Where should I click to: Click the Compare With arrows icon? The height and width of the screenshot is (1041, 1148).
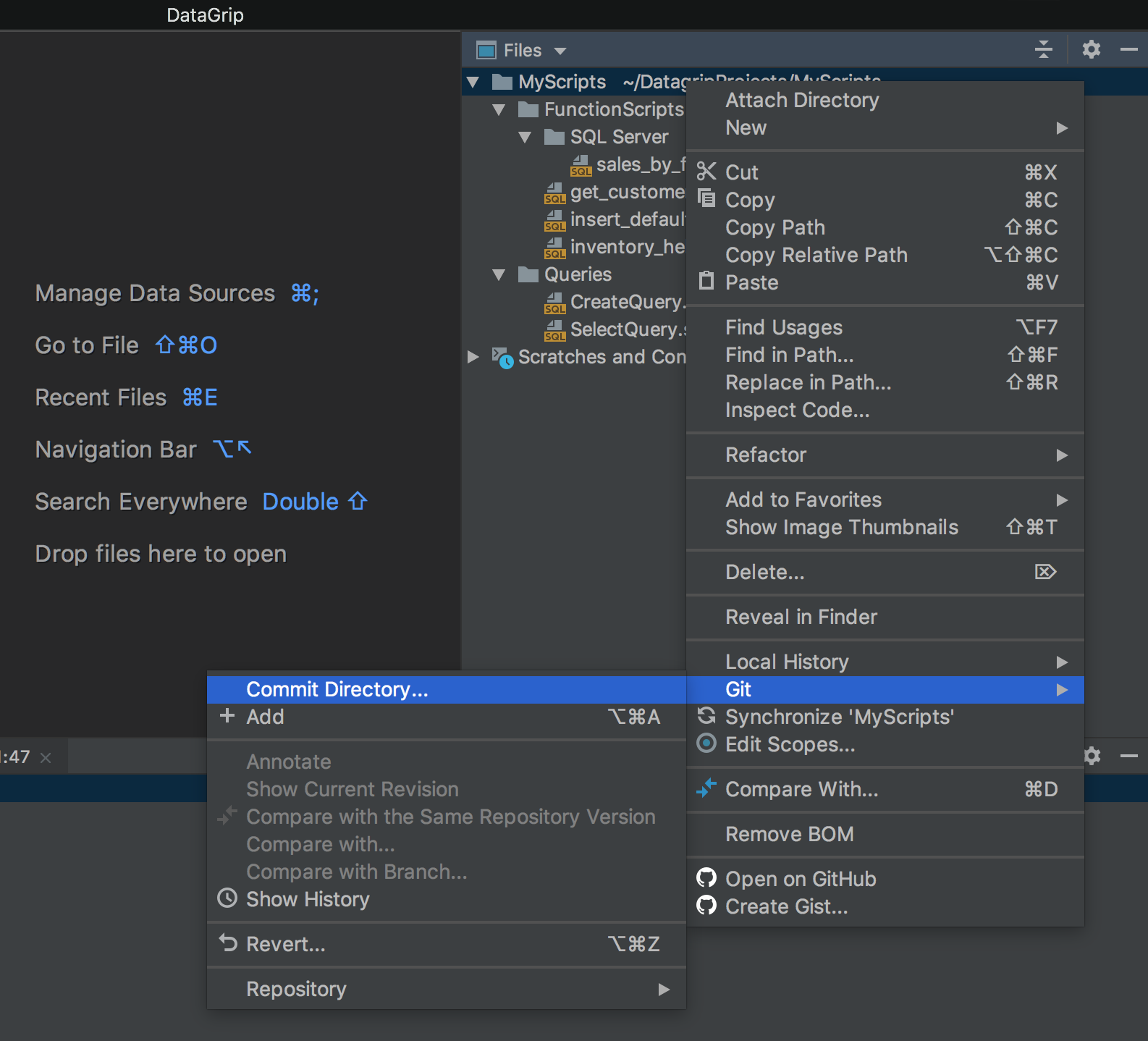(x=706, y=788)
